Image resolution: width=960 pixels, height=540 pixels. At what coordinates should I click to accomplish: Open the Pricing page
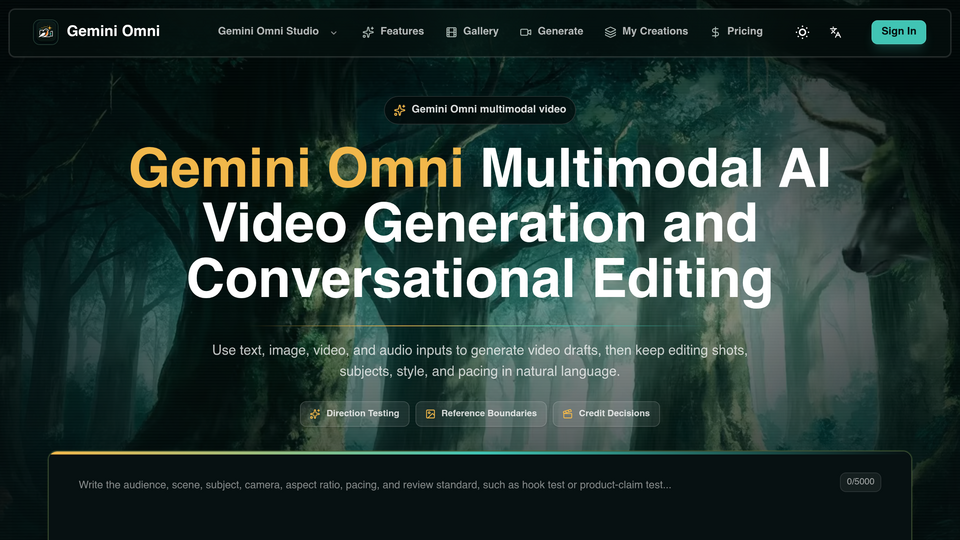(x=737, y=32)
